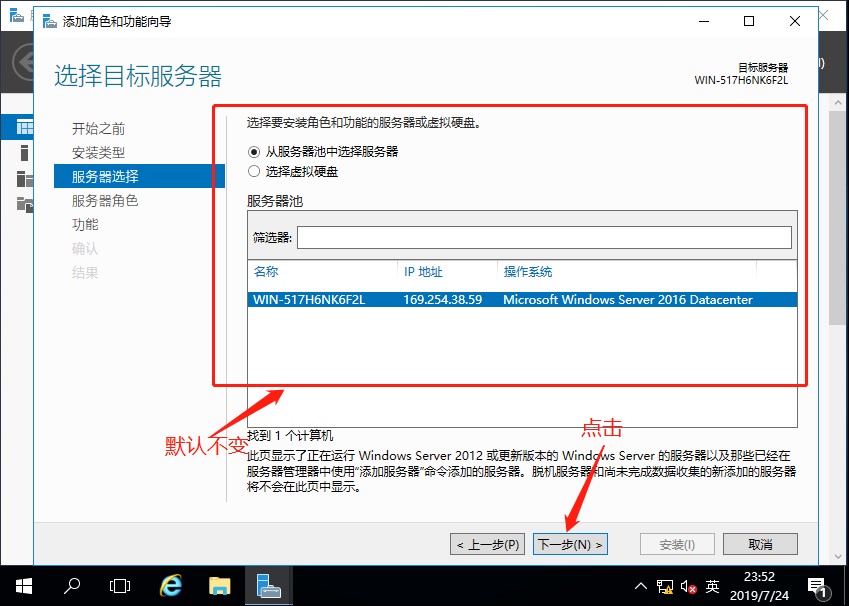Screen dimensions: 849x606
Task: Select server row WIN-517H6NK6F2L
Action: click(x=522, y=299)
